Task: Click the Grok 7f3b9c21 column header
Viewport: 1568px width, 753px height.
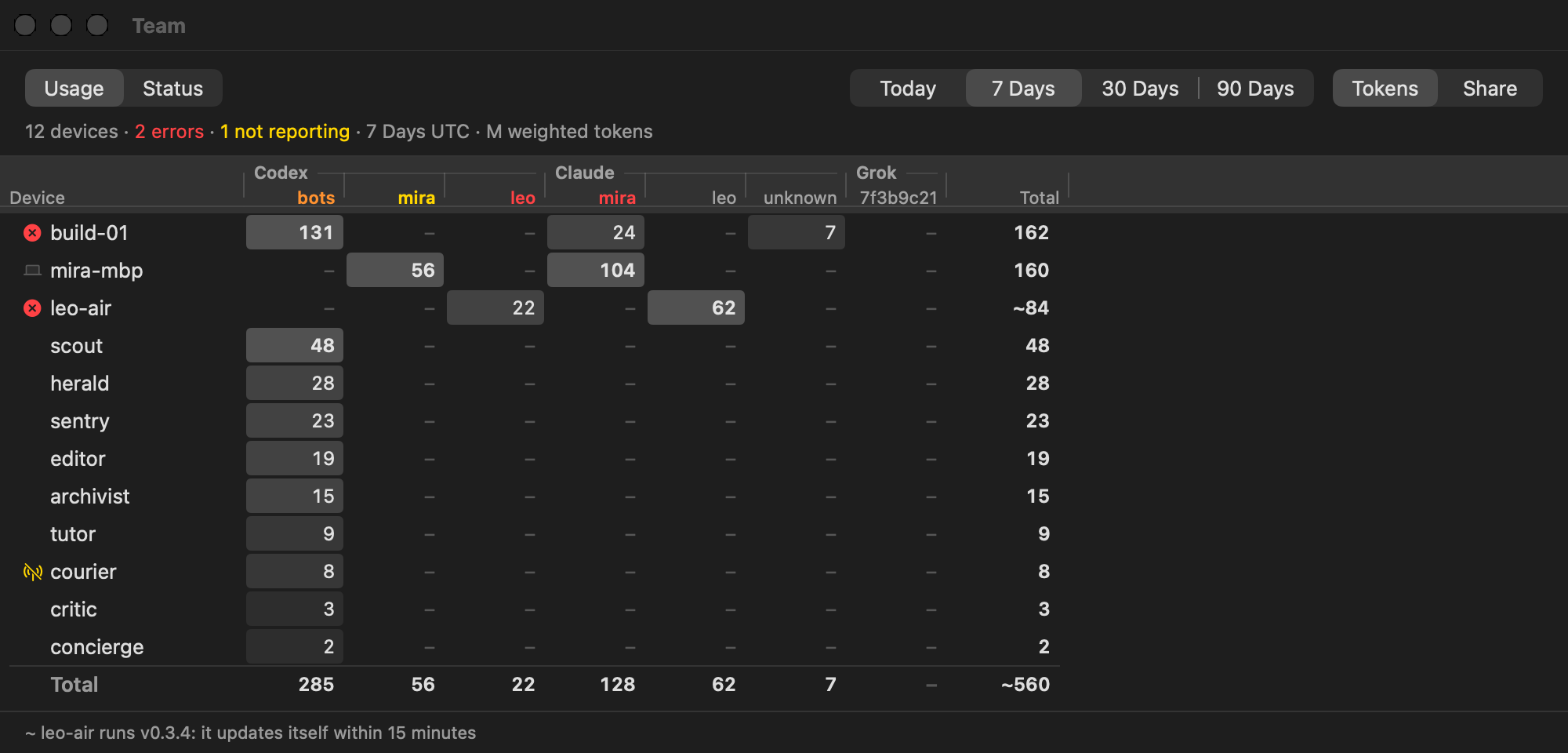Action: (x=898, y=198)
